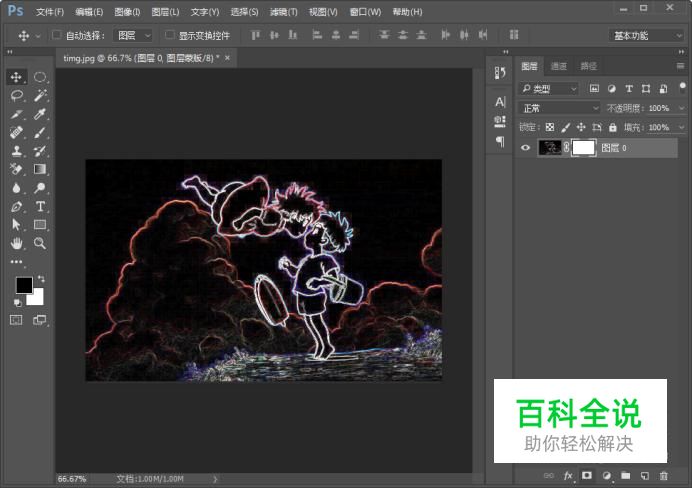Reset default foreground and background colors

[18, 303]
